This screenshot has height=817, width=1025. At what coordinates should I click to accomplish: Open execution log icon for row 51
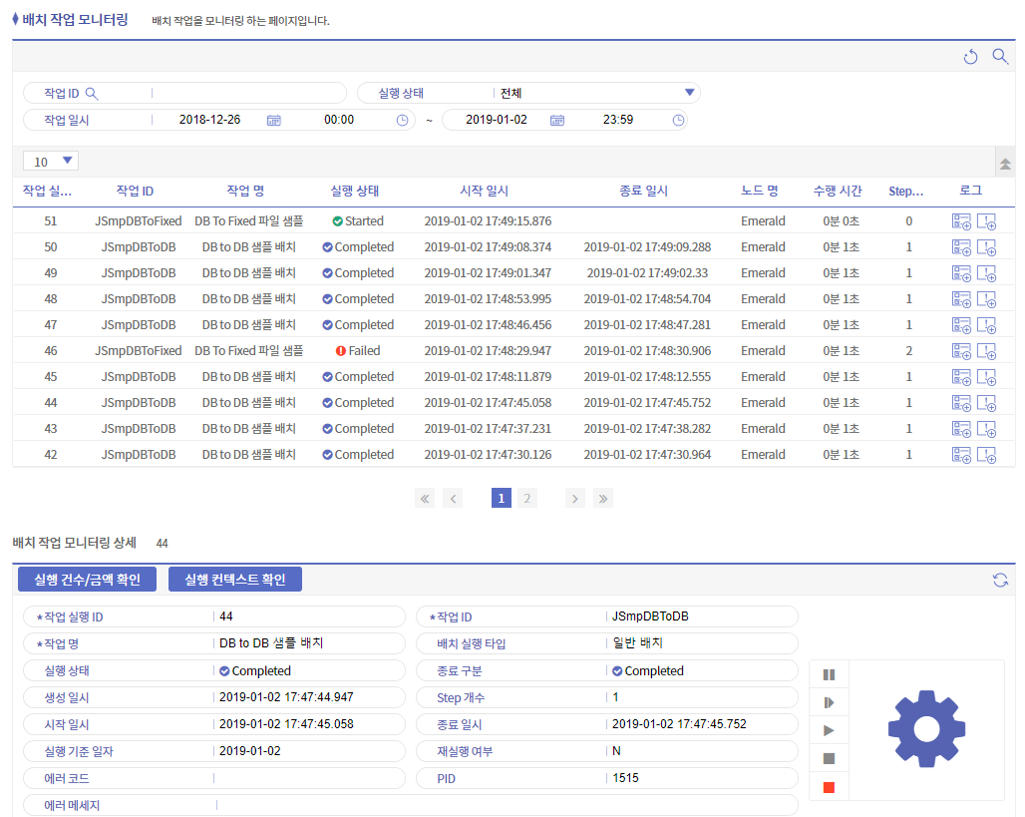tap(962, 222)
